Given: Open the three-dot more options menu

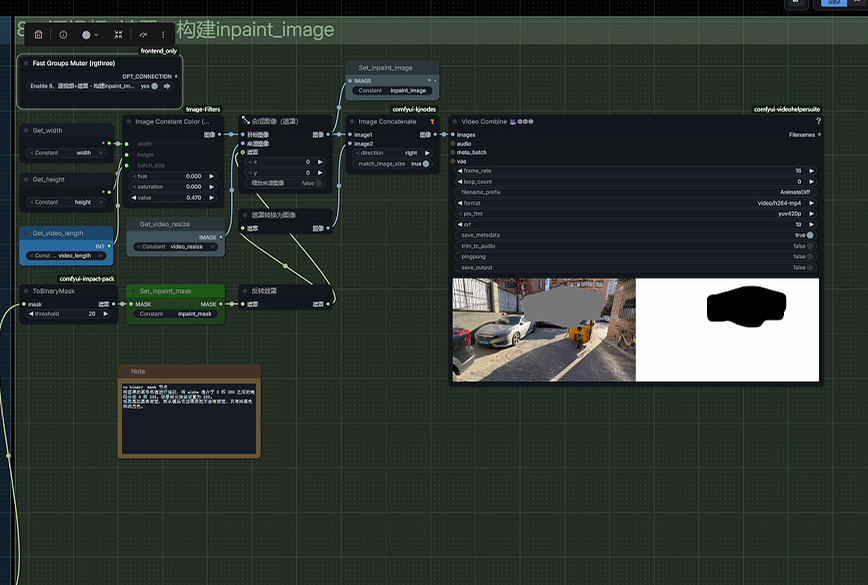Looking at the screenshot, I should (163, 34).
